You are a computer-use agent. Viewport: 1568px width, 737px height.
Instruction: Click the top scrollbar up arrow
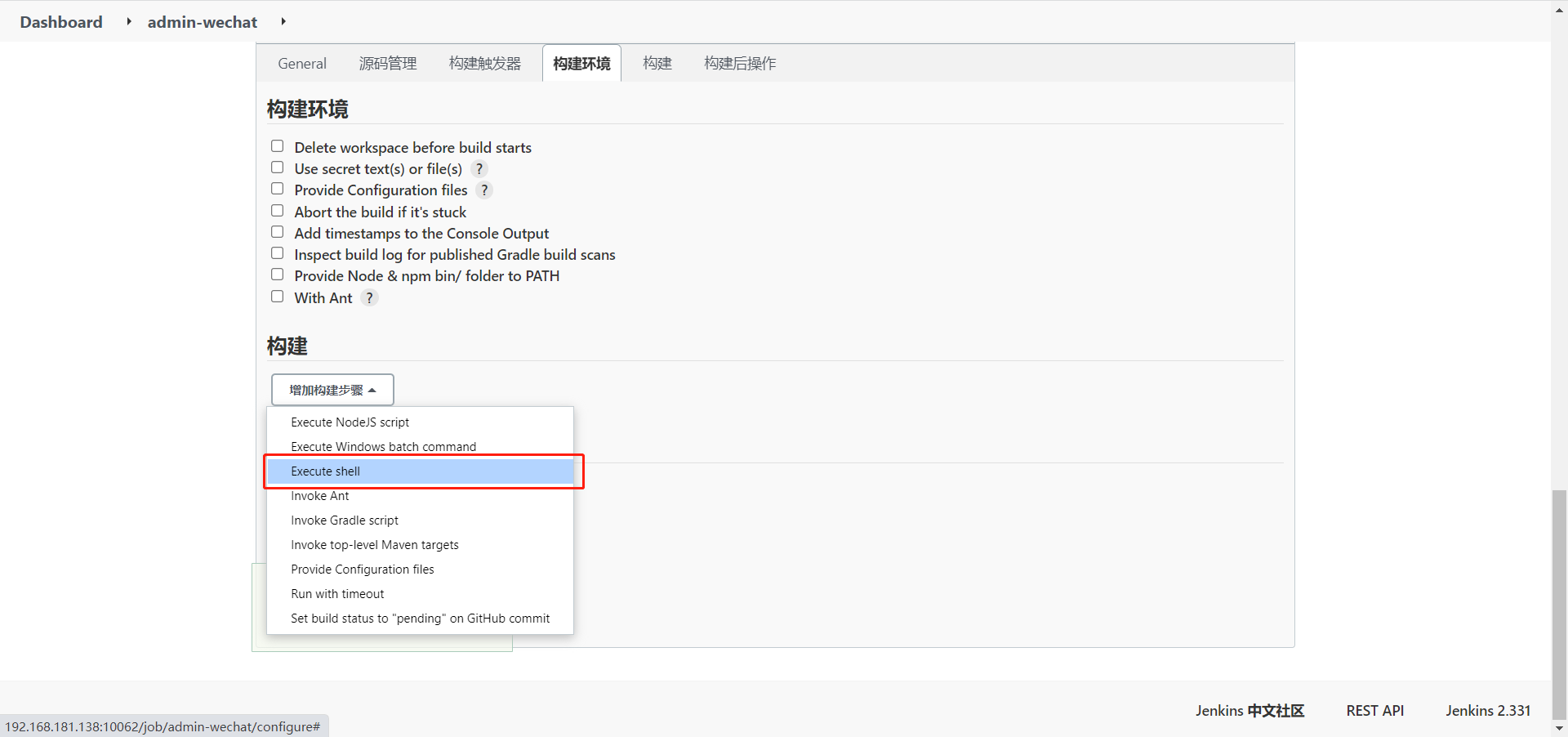(x=1558, y=9)
